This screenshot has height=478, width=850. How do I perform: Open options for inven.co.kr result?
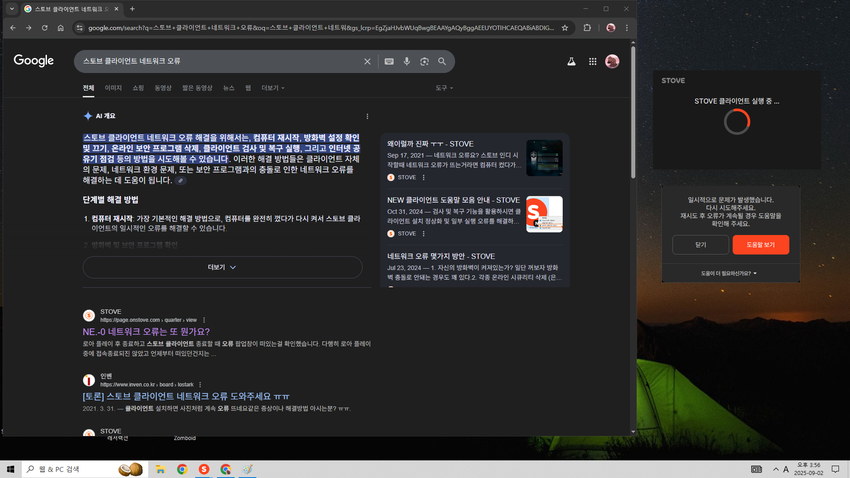pos(200,384)
